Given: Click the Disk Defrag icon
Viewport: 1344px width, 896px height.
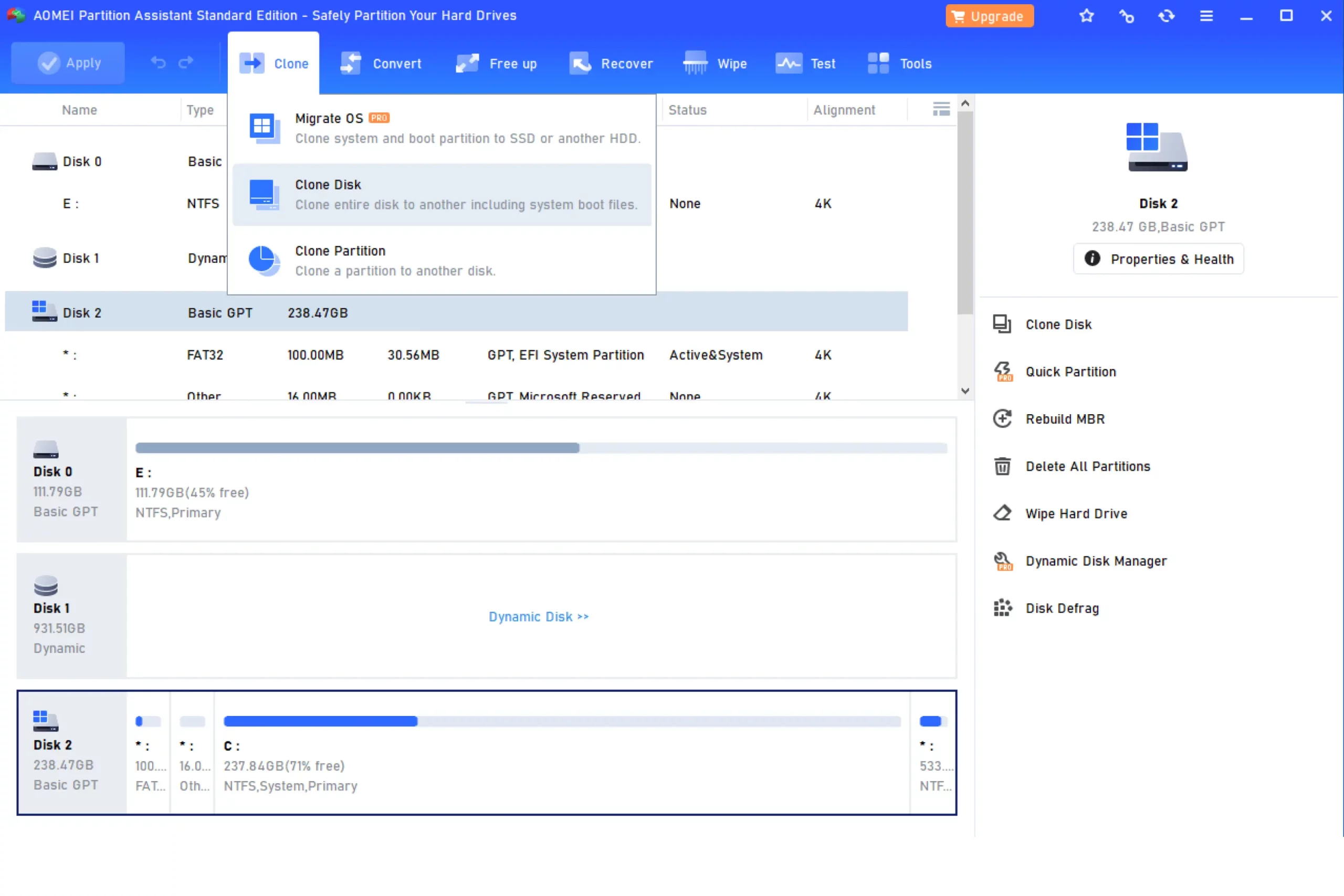Looking at the screenshot, I should click(x=1002, y=608).
